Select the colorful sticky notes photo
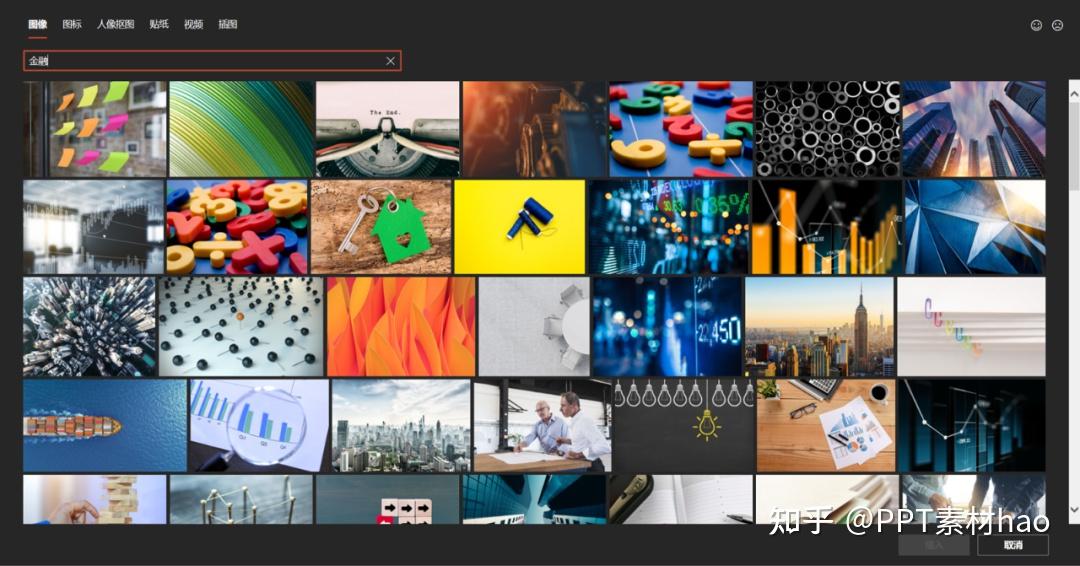 (95, 129)
